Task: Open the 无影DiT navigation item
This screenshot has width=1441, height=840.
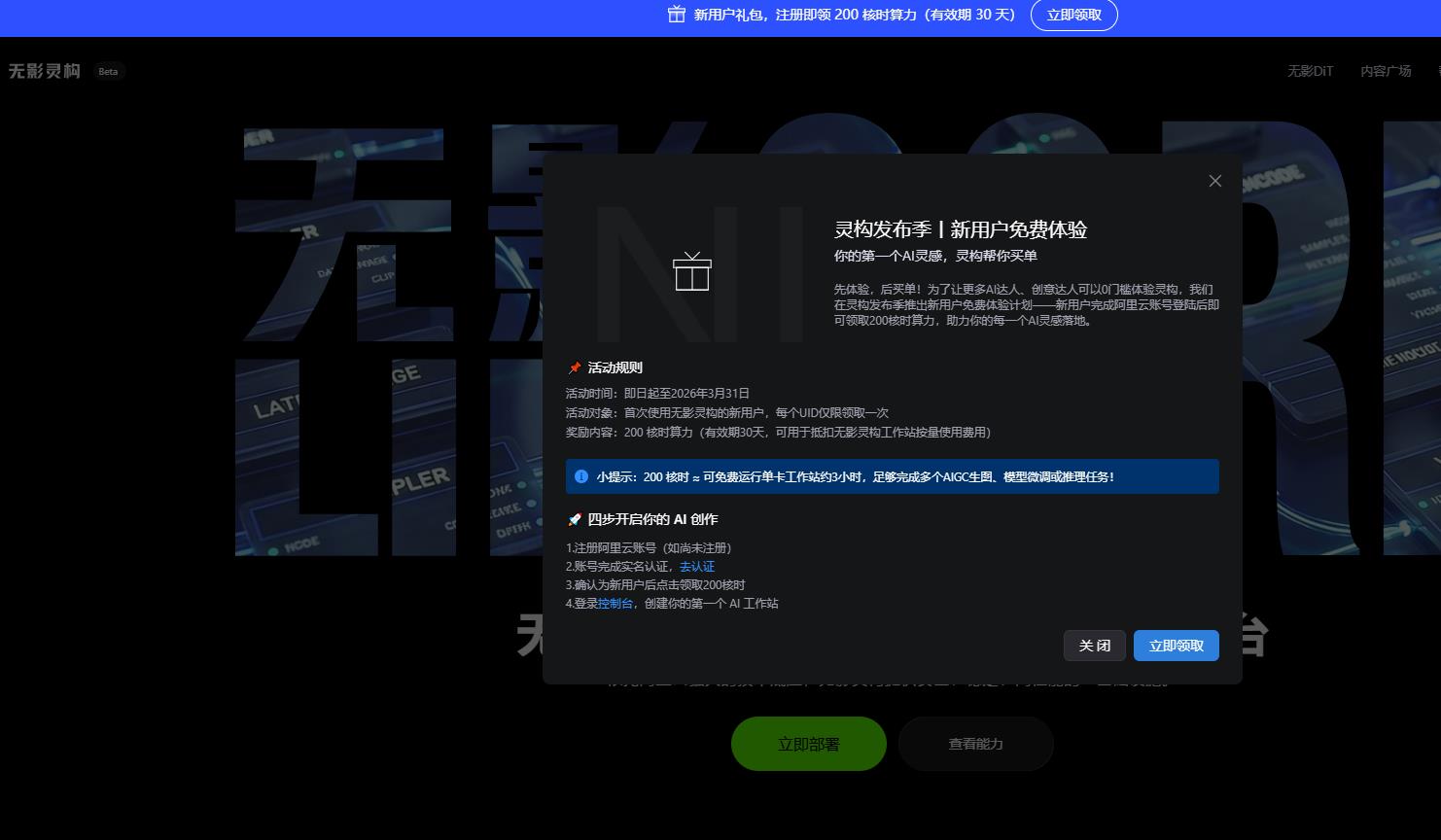Action: click(x=1309, y=70)
